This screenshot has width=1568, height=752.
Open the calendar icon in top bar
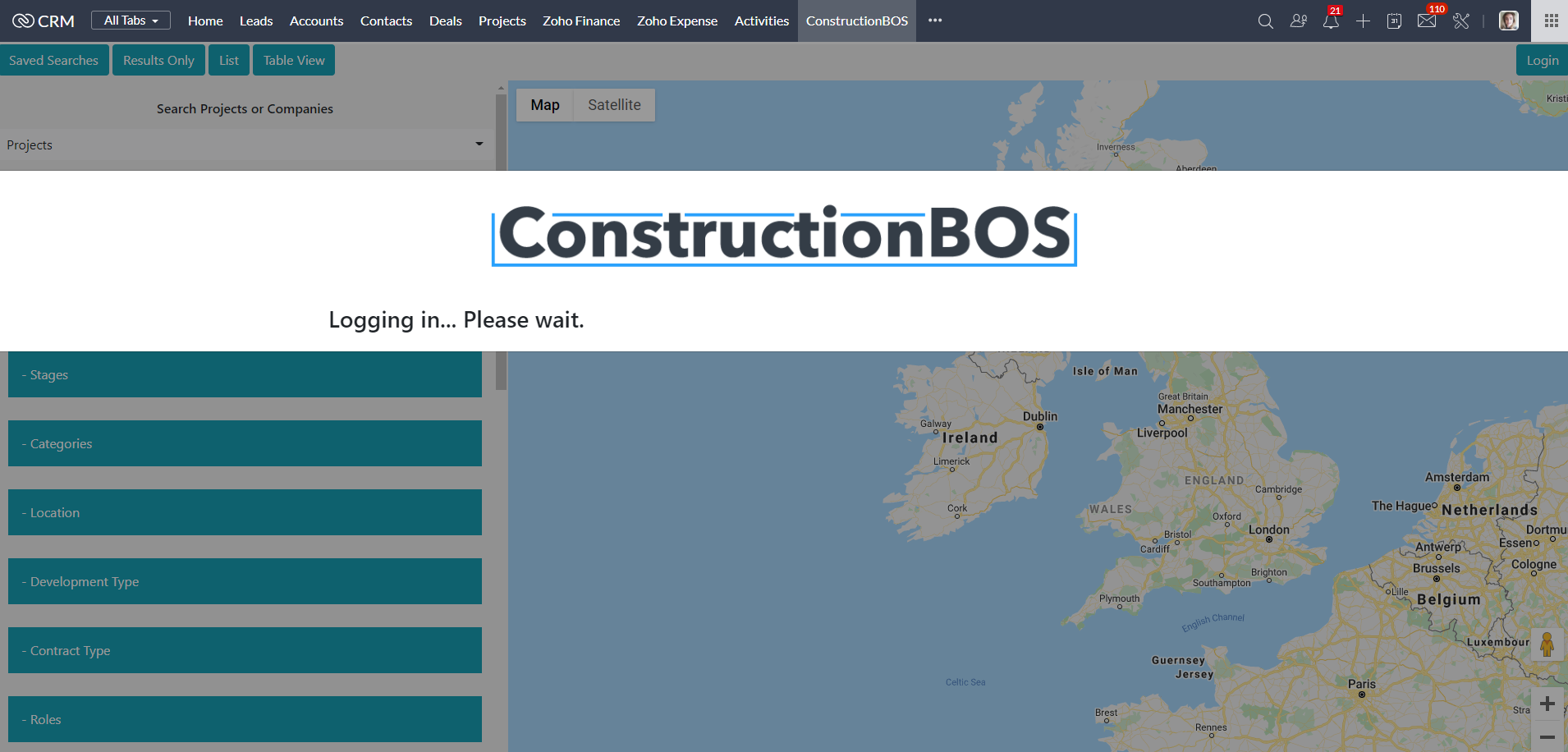coord(1394,21)
